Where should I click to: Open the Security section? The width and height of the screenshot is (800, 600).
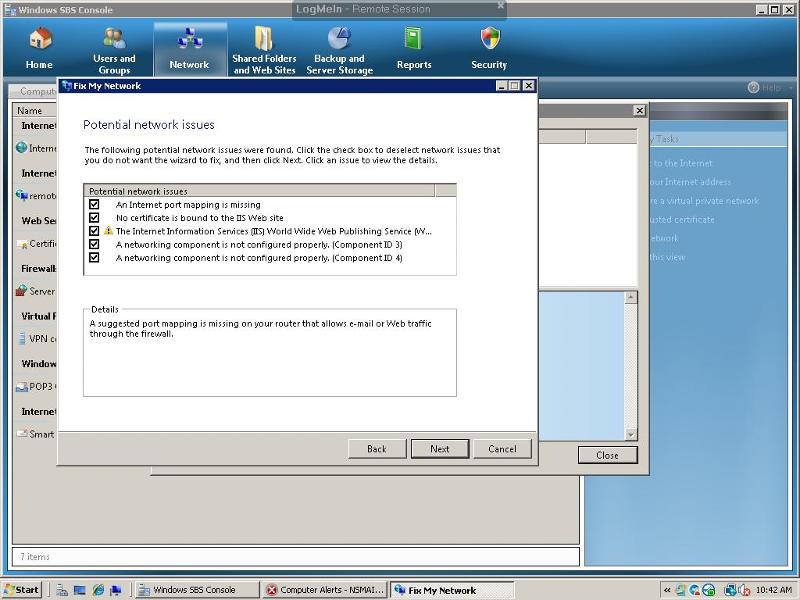pyautogui.click(x=489, y=49)
